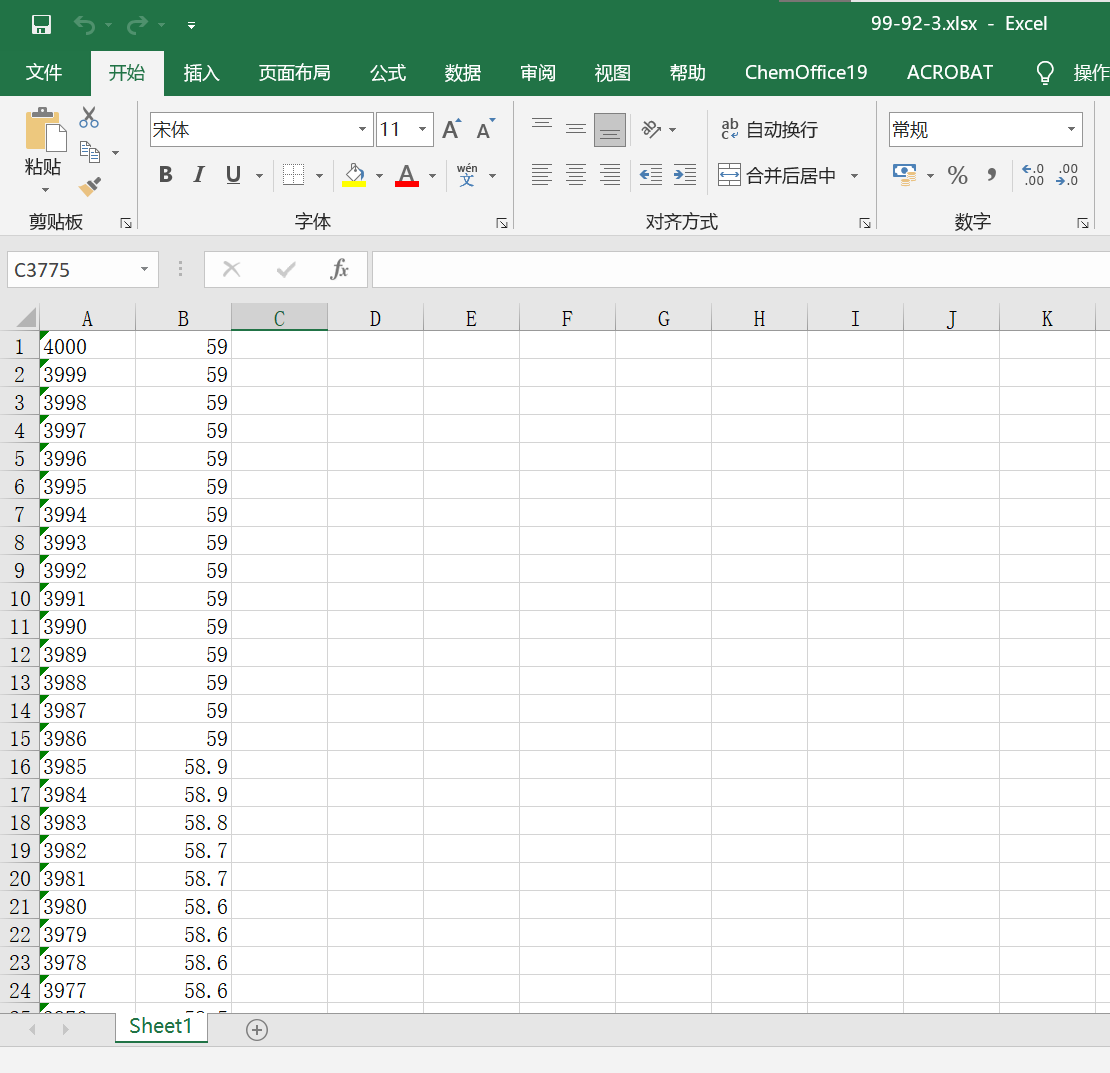Open the fill color dropdown arrow
This screenshot has width=1110, height=1073.
point(379,175)
